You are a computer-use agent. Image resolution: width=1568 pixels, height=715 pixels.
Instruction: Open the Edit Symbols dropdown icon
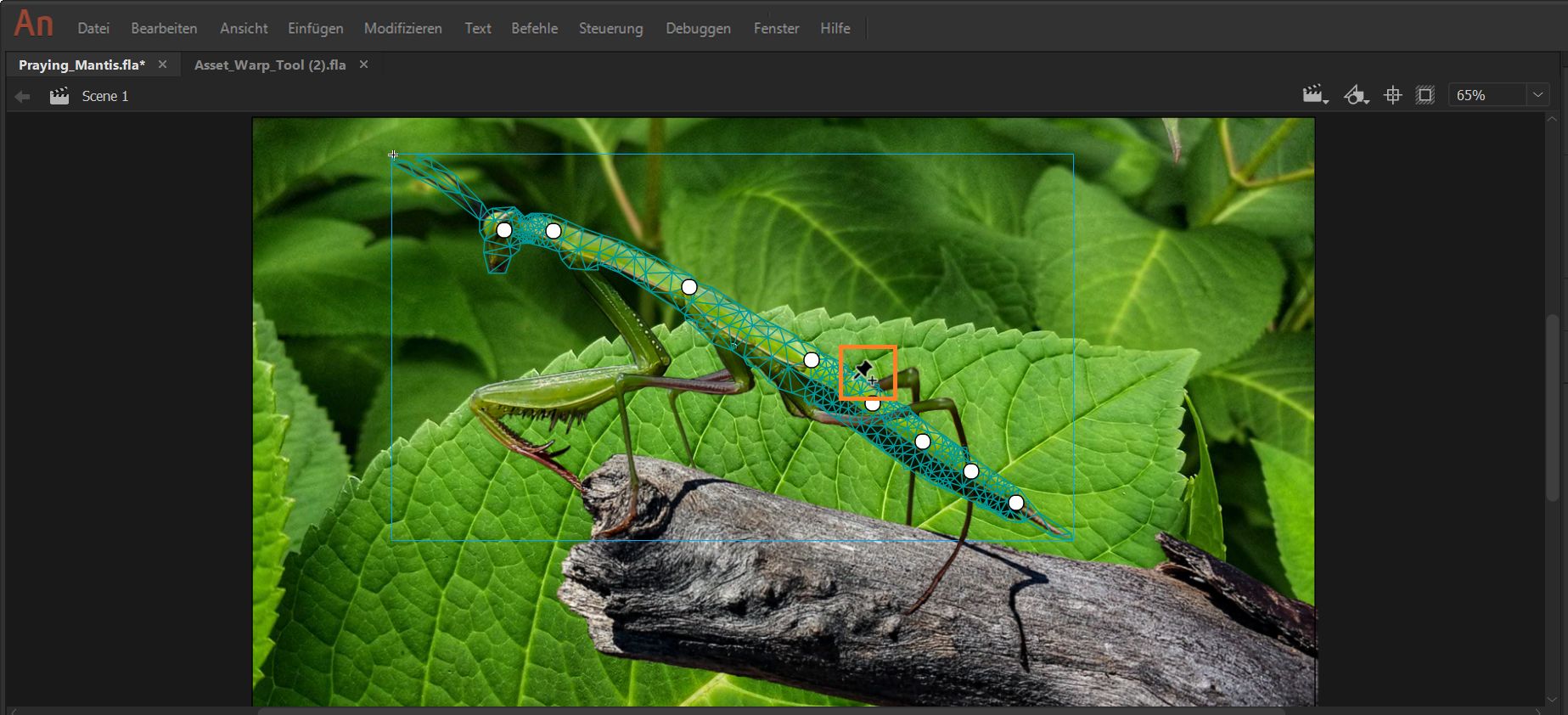(x=1356, y=95)
